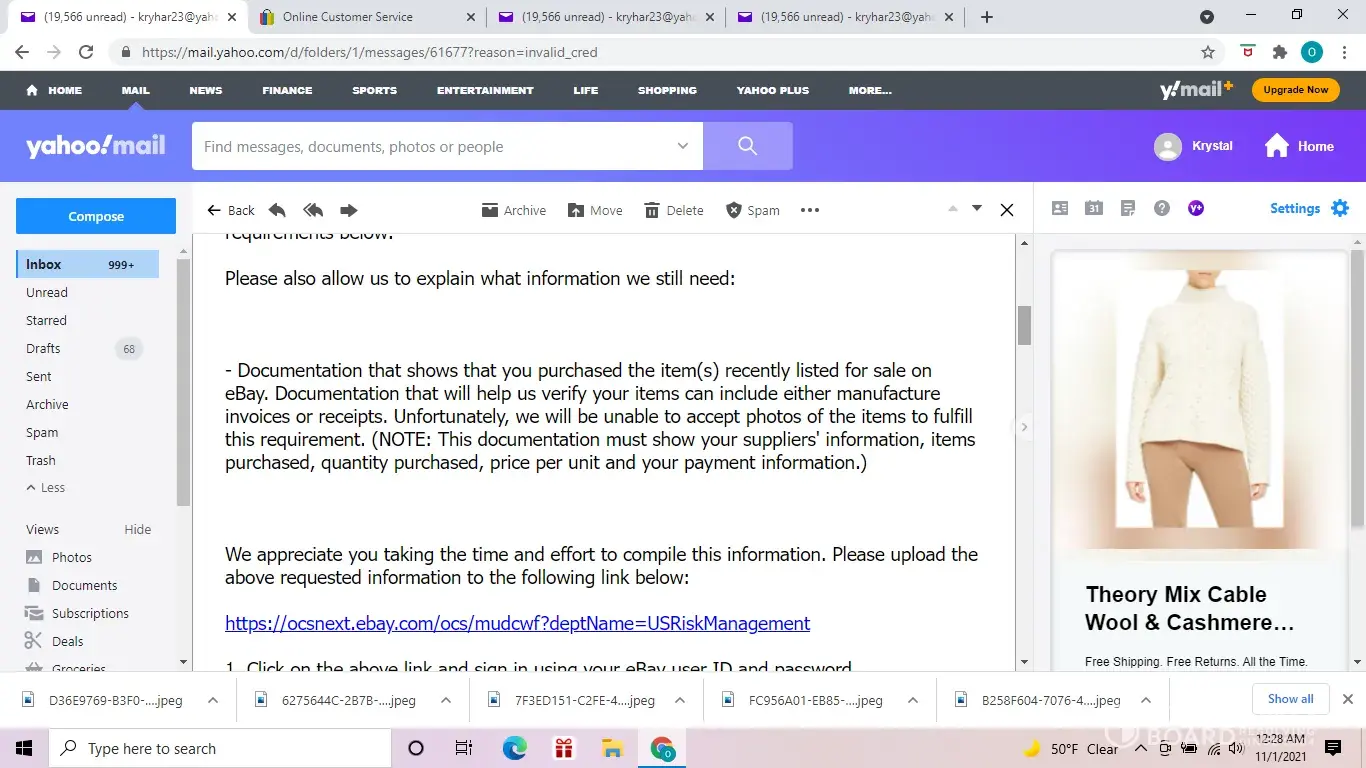Open the eBay ocsnext upload link

point(517,623)
